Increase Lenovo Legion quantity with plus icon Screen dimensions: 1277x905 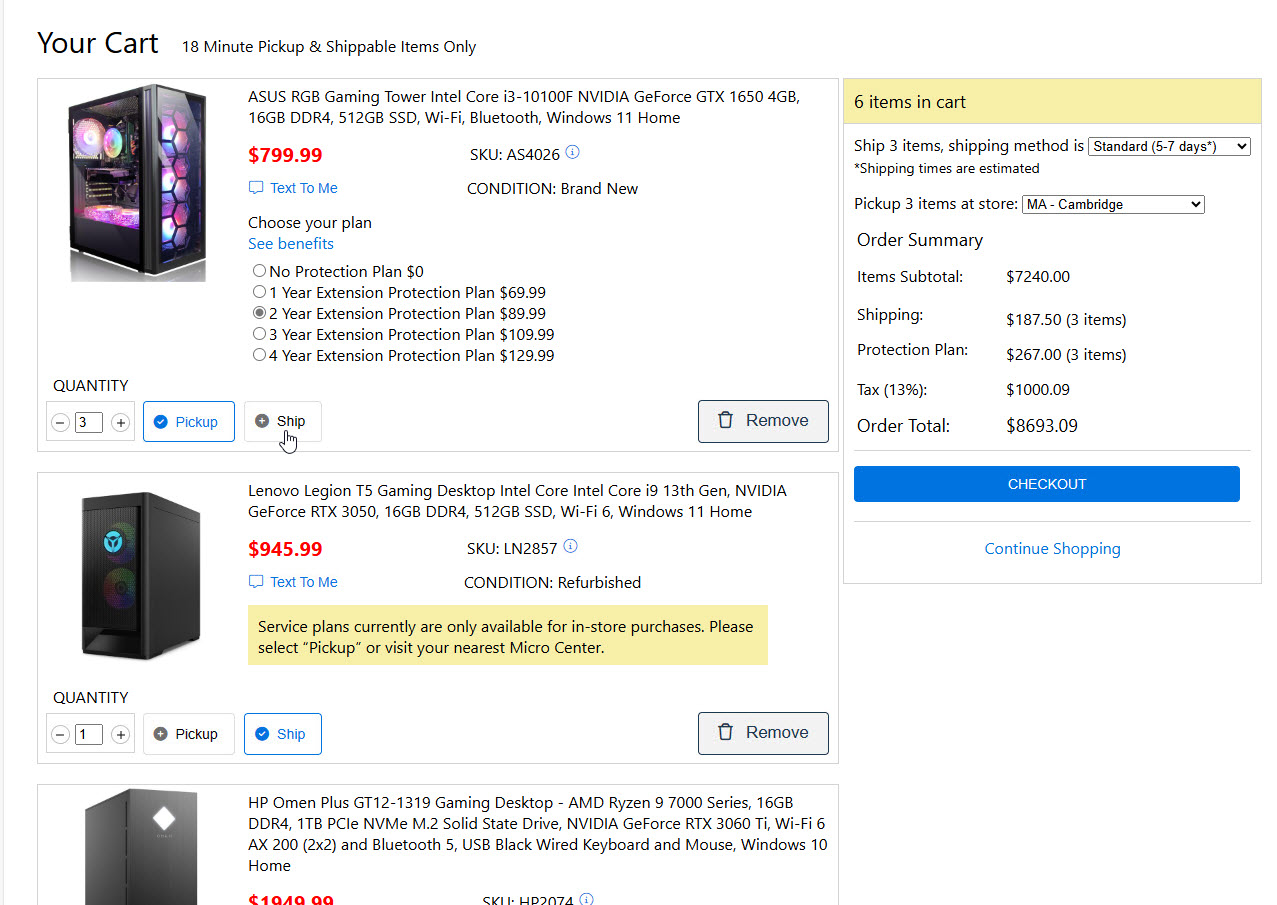[x=120, y=735]
